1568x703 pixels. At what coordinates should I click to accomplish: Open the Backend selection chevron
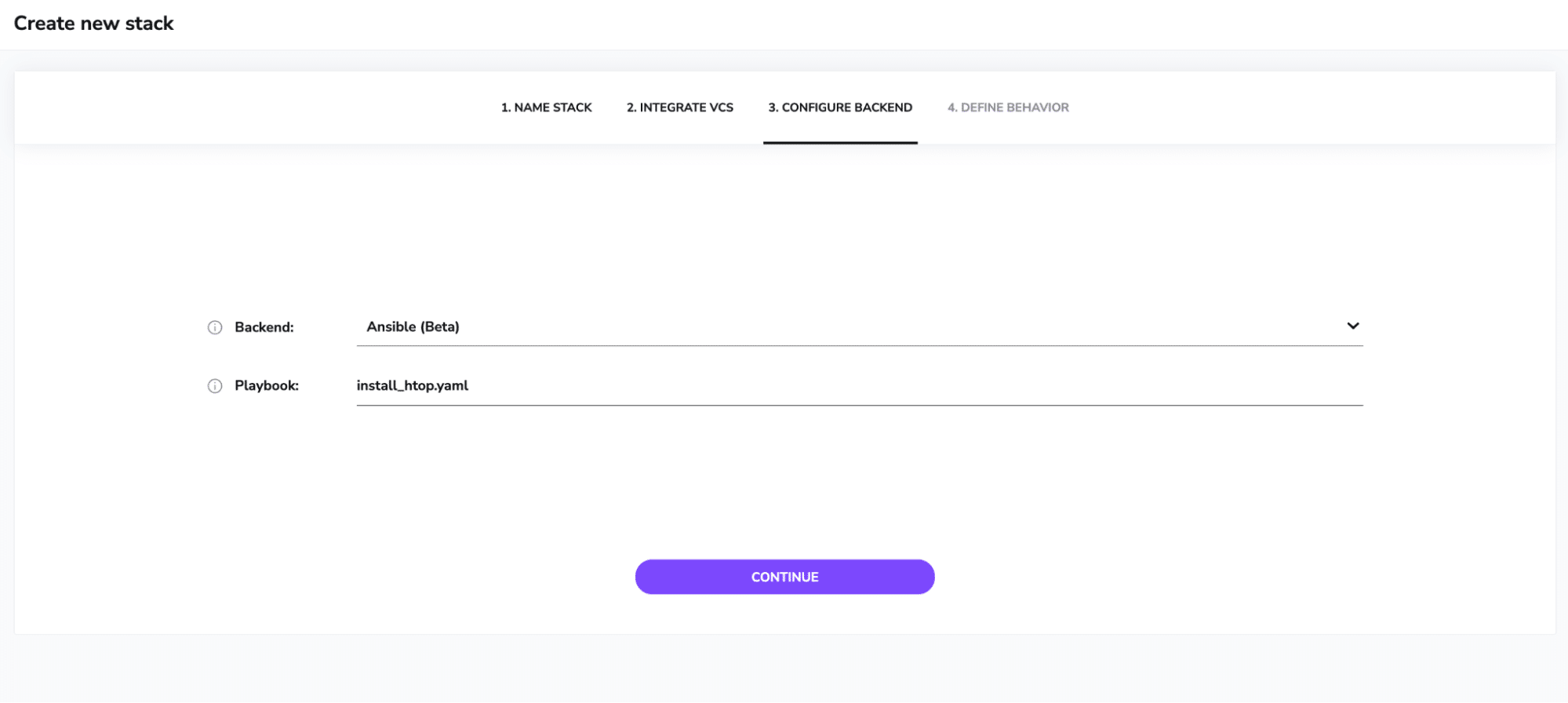(x=1352, y=326)
